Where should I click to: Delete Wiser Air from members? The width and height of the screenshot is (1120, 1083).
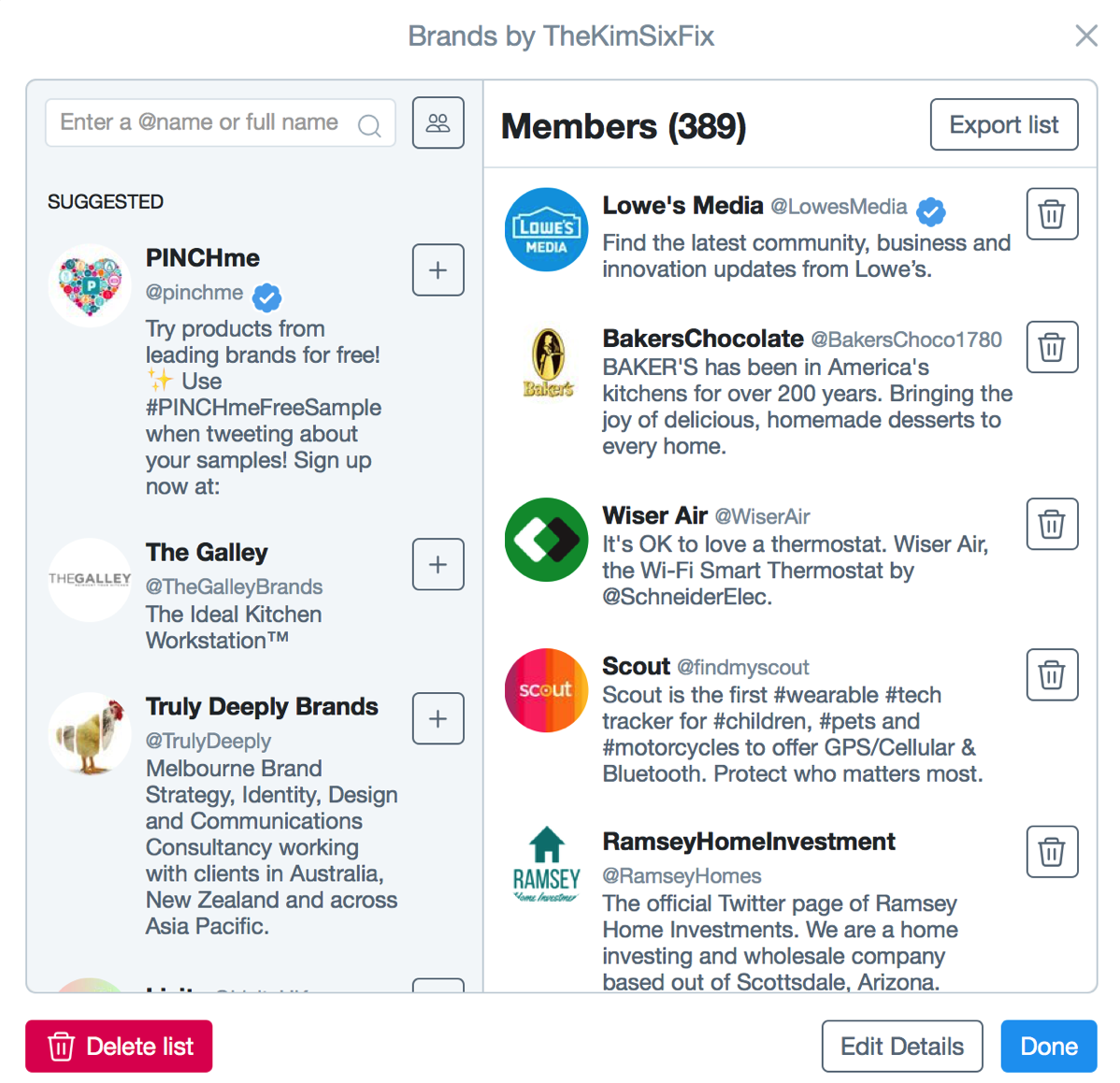tap(1052, 524)
